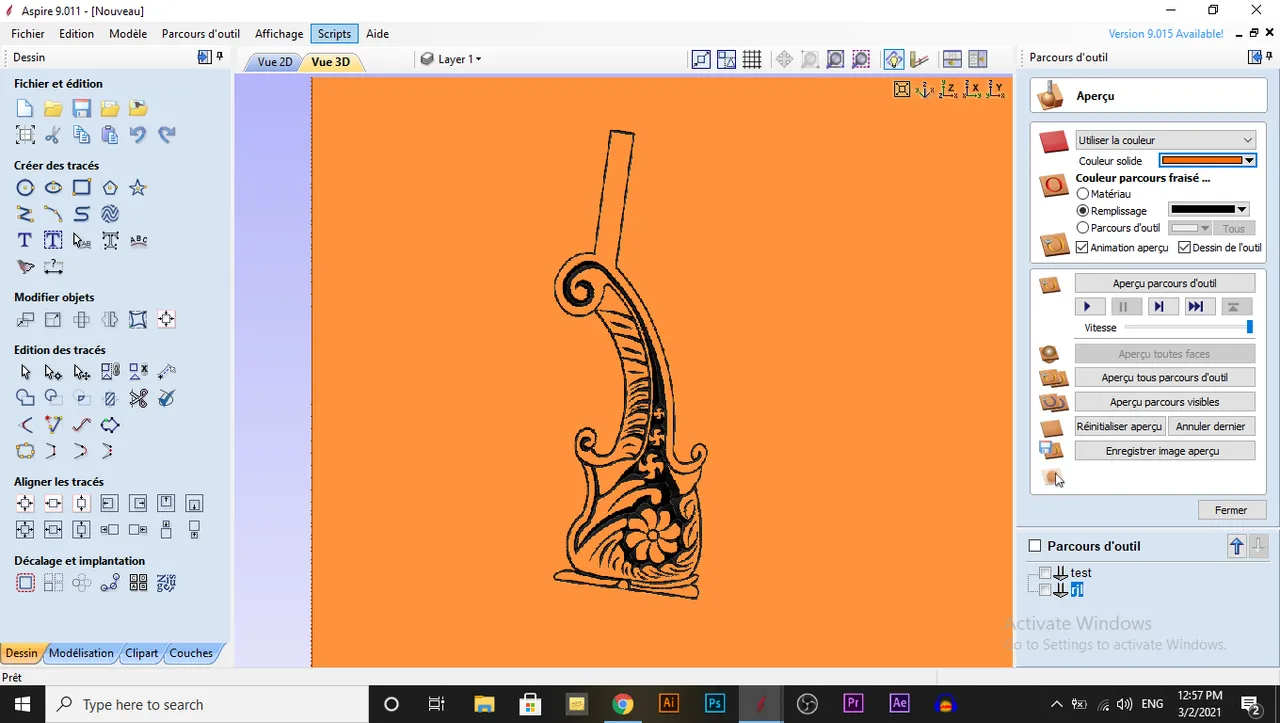
Task: Click the Fermer button
Action: click(1231, 510)
